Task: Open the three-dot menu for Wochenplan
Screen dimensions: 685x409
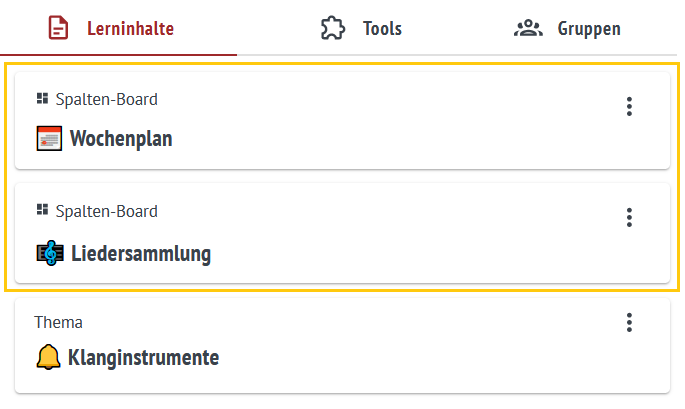Action: pyautogui.click(x=629, y=106)
